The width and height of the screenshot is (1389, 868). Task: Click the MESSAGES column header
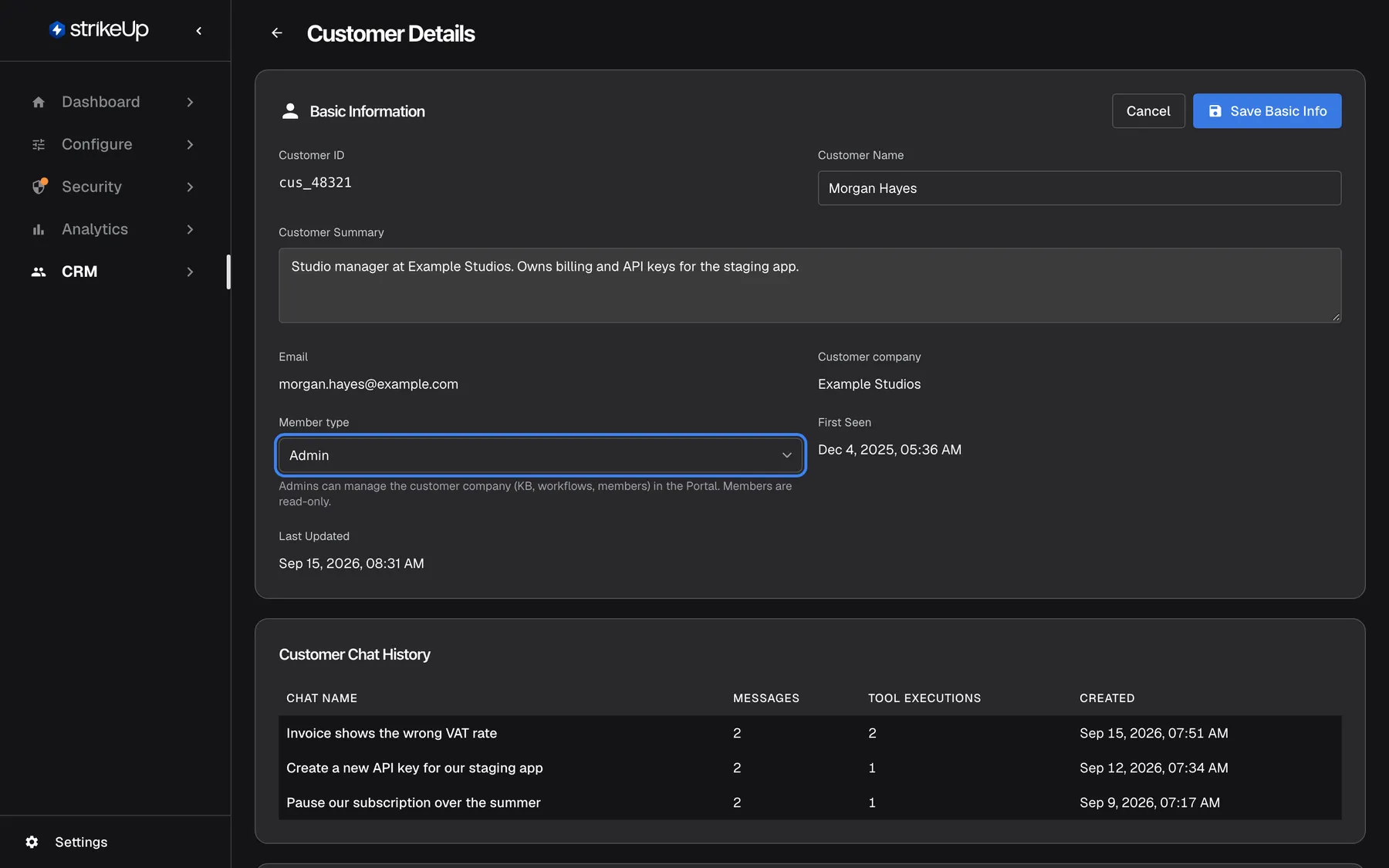[766, 698]
